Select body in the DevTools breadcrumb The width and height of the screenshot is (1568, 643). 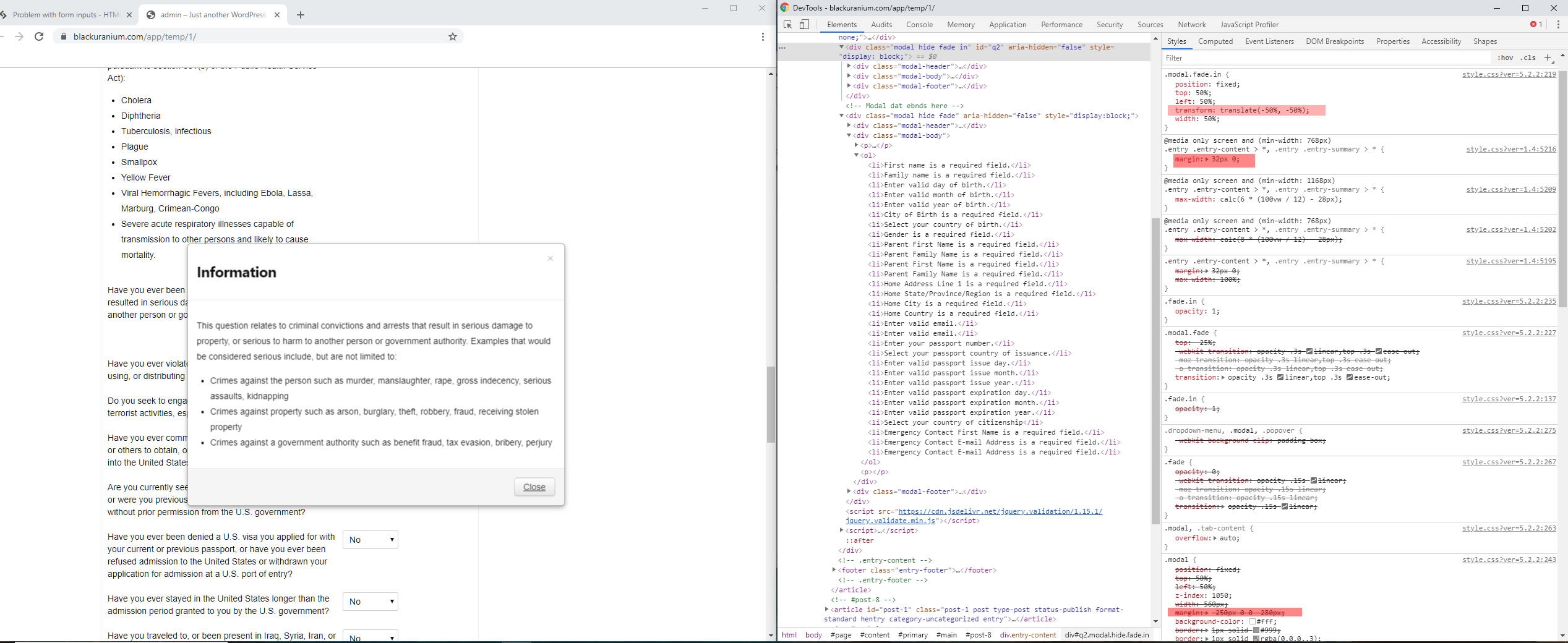pyautogui.click(x=813, y=635)
